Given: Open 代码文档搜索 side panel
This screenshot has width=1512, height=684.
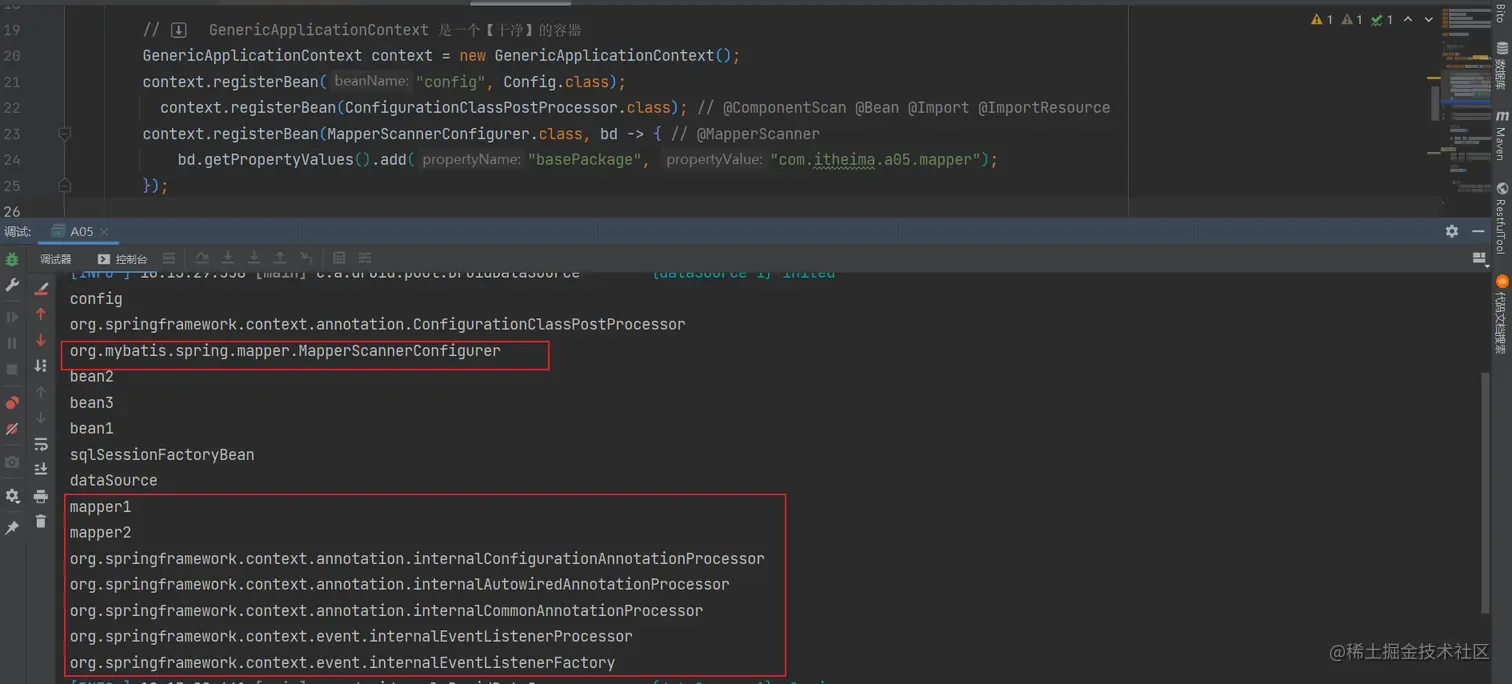Looking at the screenshot, I should [x=1501, y=315].
